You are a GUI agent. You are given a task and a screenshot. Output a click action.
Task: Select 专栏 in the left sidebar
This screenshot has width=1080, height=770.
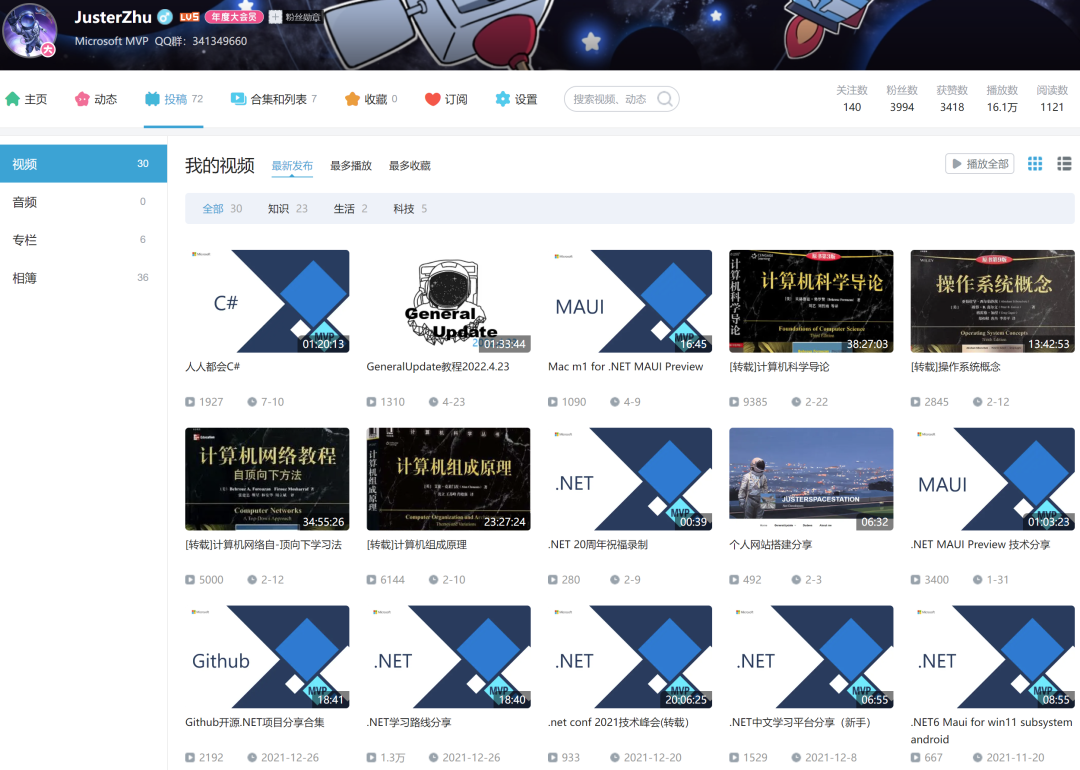point(83,240)
